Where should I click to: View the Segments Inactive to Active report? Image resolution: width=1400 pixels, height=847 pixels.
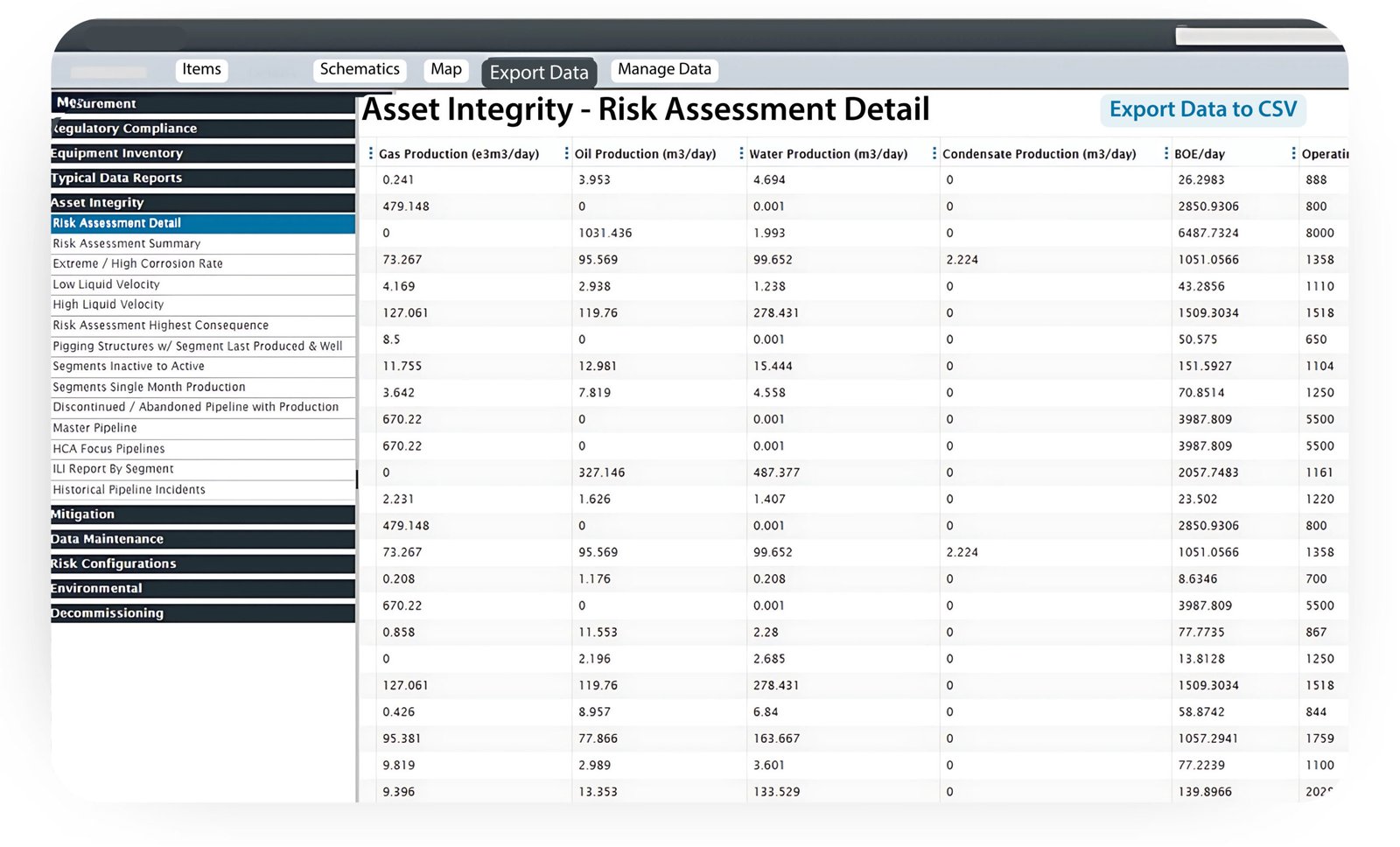129,366
